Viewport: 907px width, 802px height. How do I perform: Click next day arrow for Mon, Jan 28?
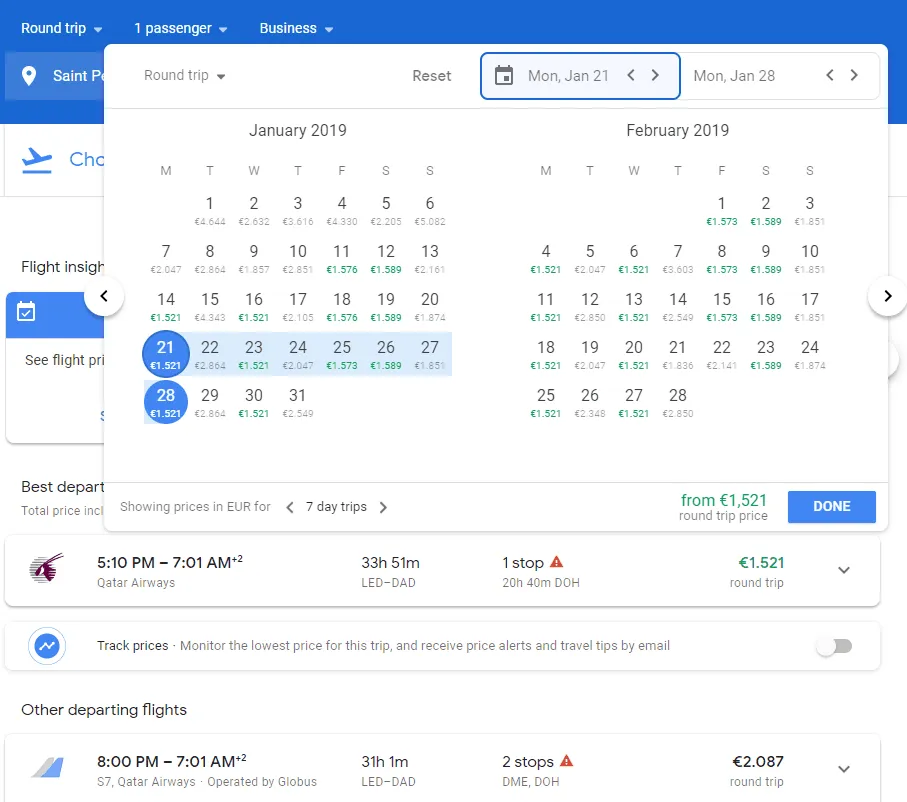click(854, 76)
